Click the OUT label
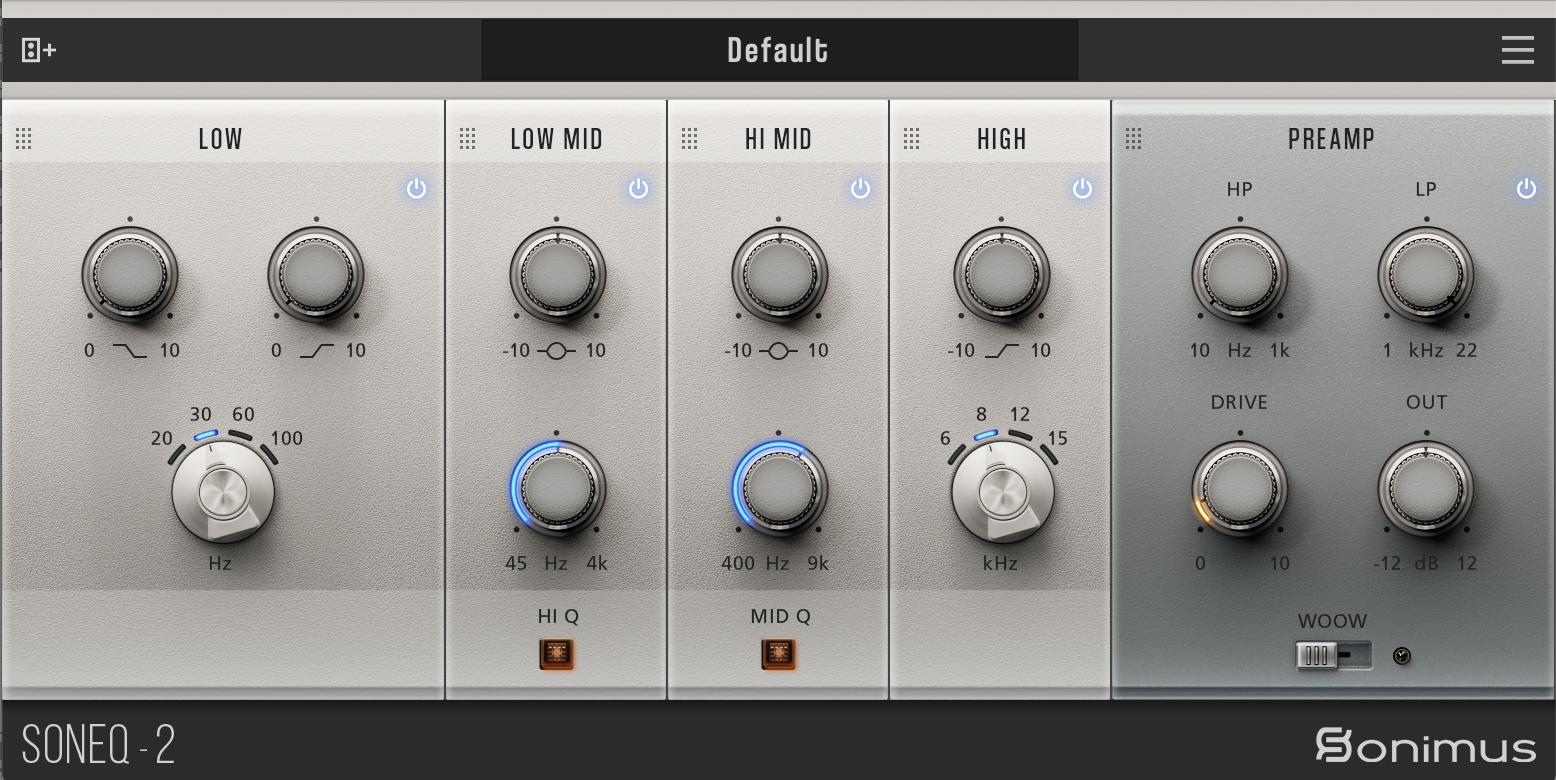The height and width of the screenshot is (780, 1556). [x=1426, y=402]
